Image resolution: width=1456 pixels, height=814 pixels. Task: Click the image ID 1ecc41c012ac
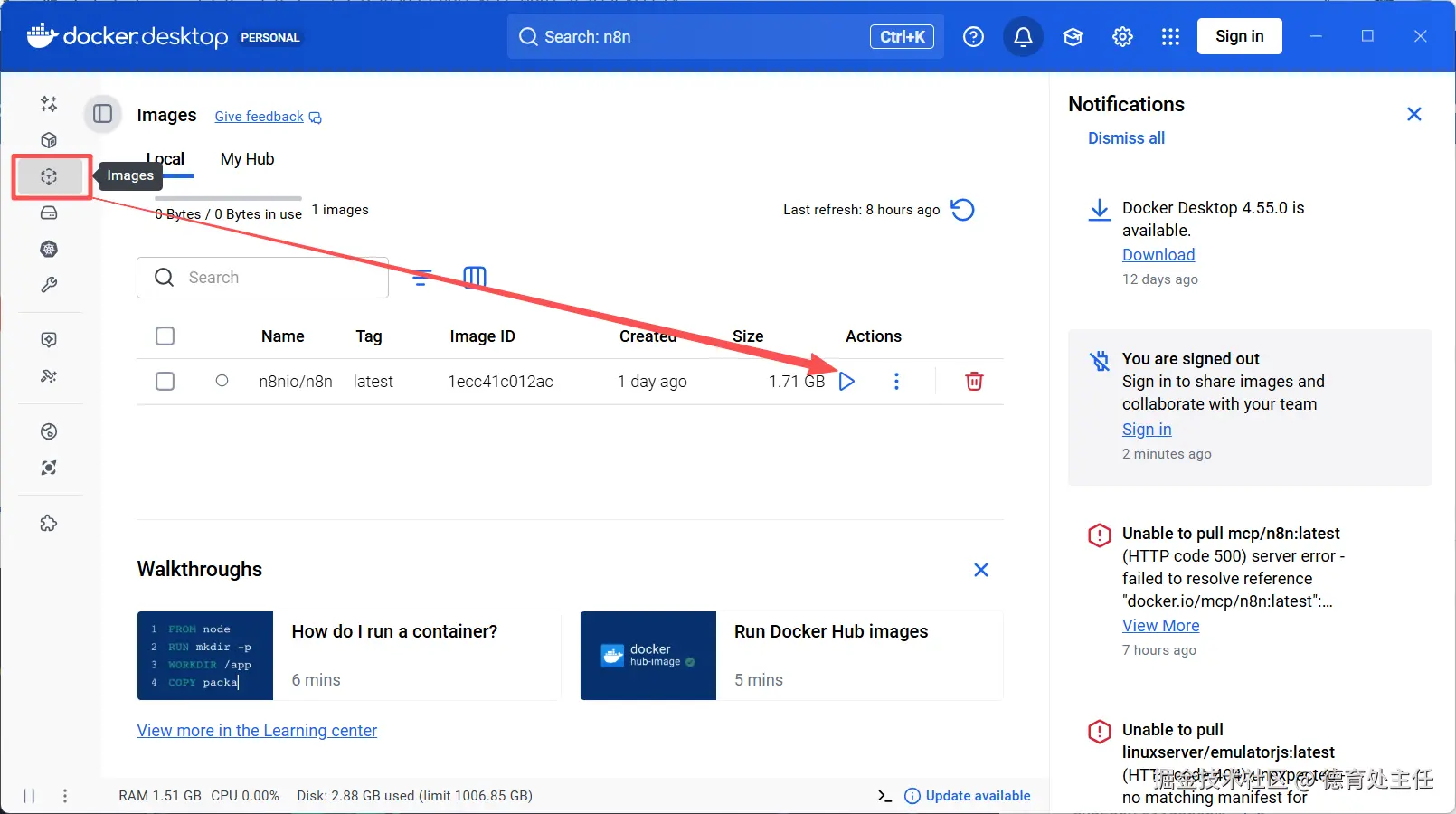[x=501, y=382]
